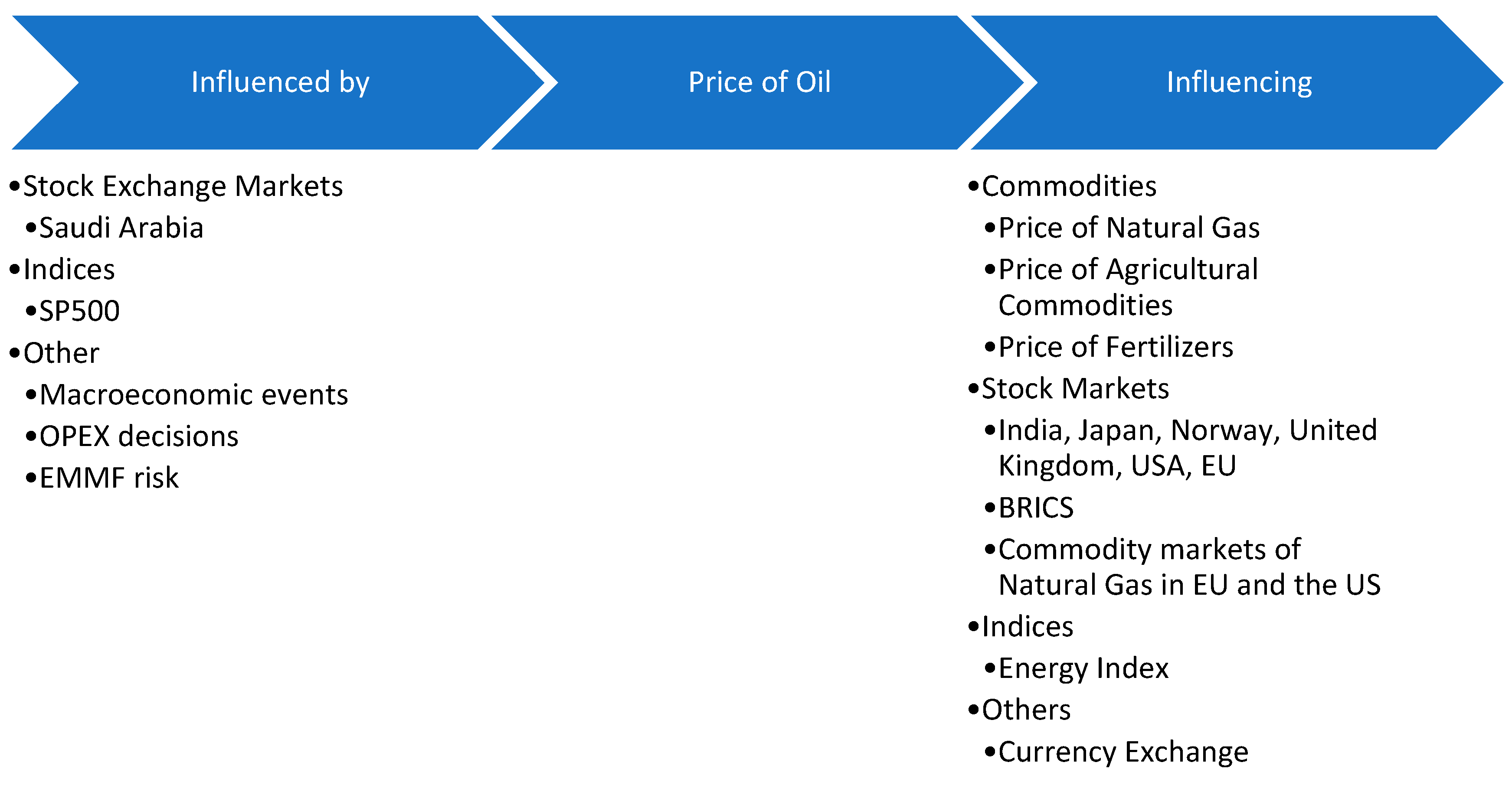Click the "Influencing" arrow header
Image resolution: width=1512 pixels, height=785 pixels.
[1238, 82]
